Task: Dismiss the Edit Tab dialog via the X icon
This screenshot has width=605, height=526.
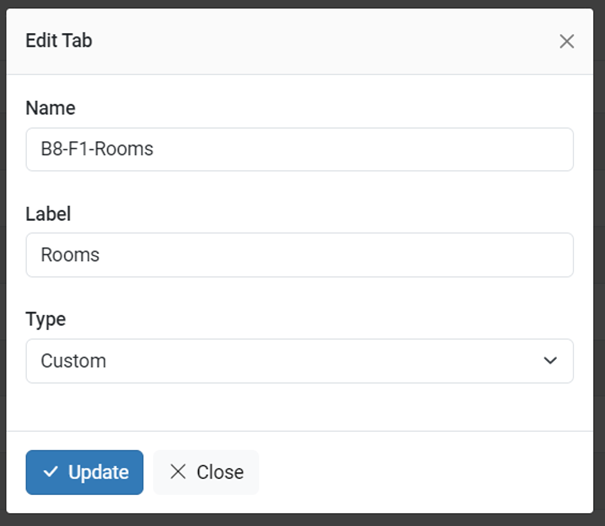Action: 567,41
